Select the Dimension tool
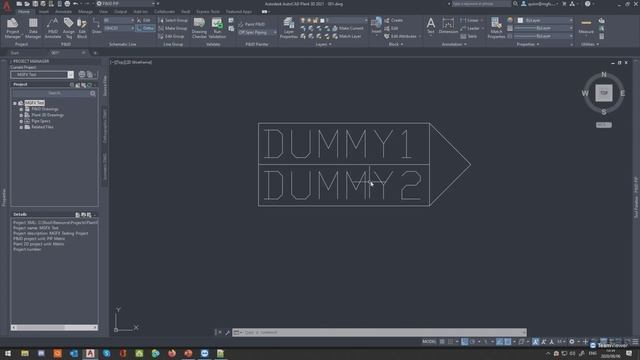The width and height of the screenshot is (640, 360). click(448, 25)
